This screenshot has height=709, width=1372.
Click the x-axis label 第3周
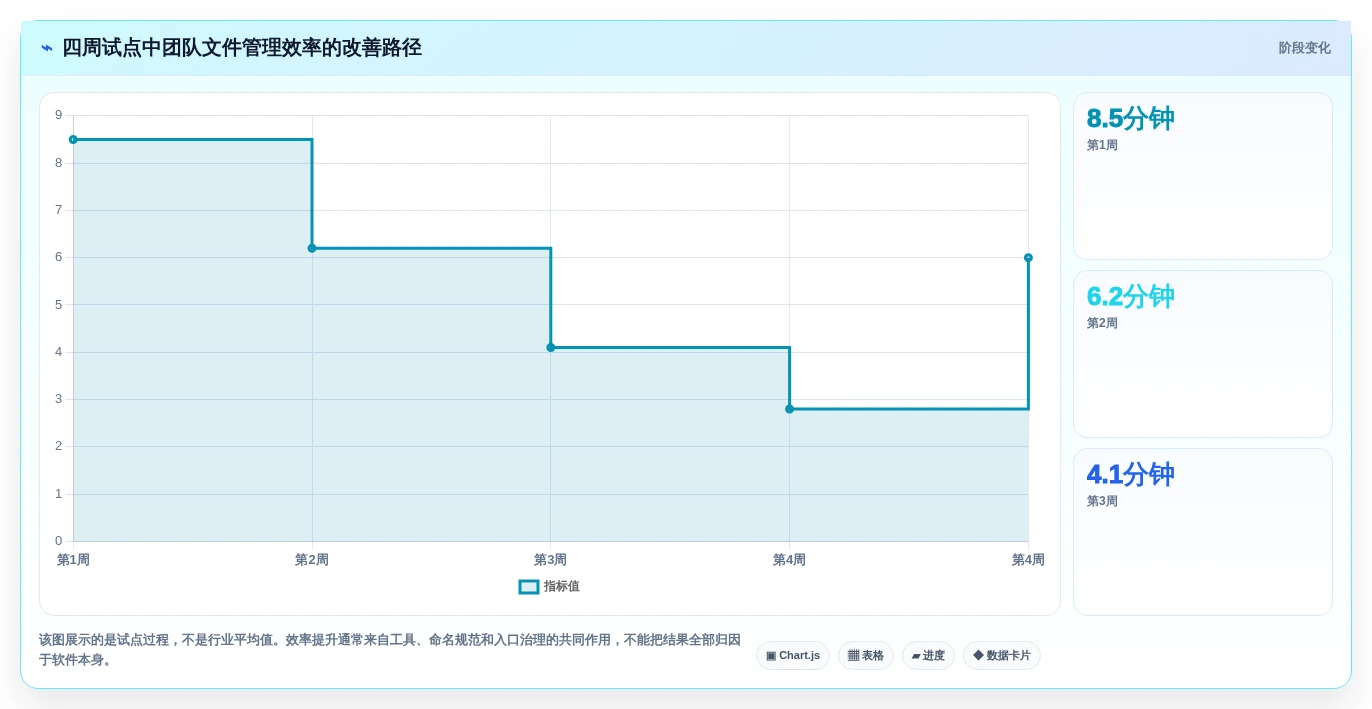coord(550,560)
